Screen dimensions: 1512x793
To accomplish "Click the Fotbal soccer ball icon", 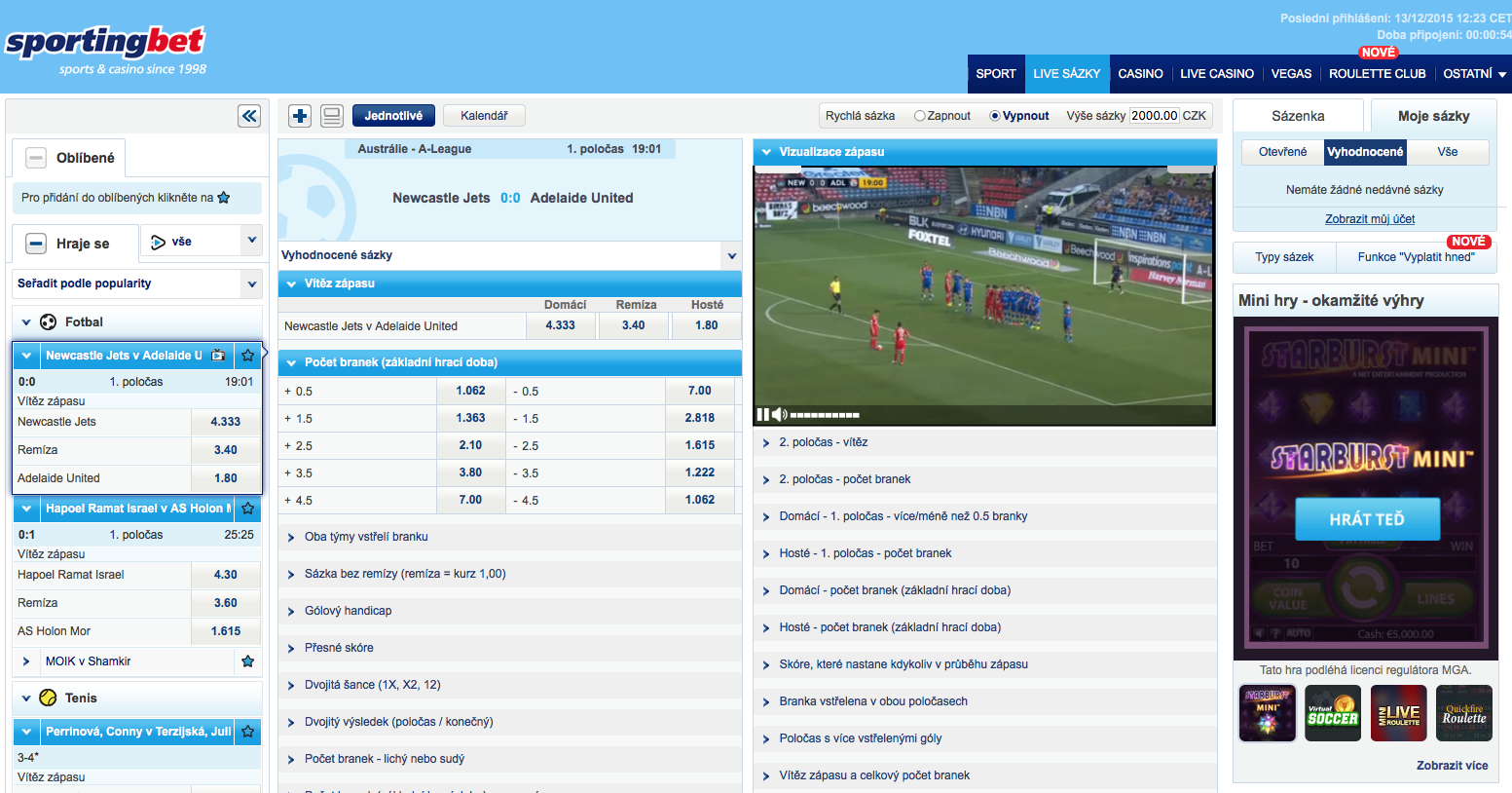I will (48, 321).
